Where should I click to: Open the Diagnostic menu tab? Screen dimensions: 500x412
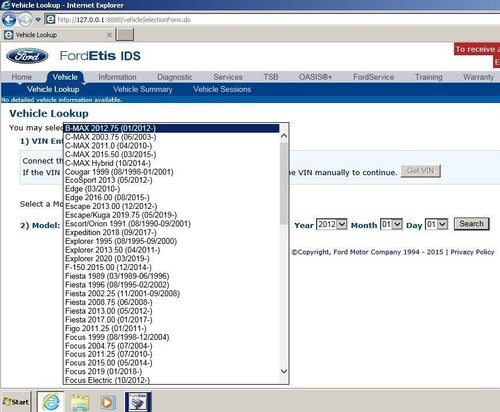(175, 77)
